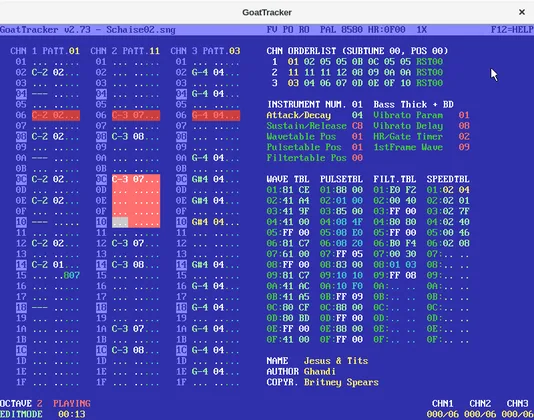The image size is (534, 420).
Task: Toggle the 8580 SID model indicator
Action: click(x=352, y=30)
